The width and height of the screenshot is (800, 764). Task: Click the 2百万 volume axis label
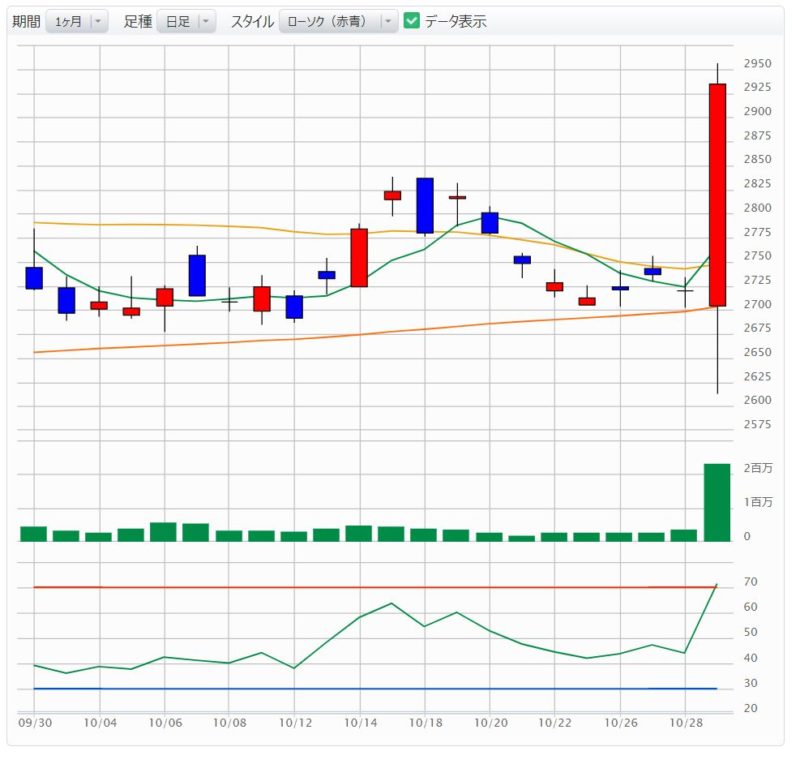click(x=758, y=468)
